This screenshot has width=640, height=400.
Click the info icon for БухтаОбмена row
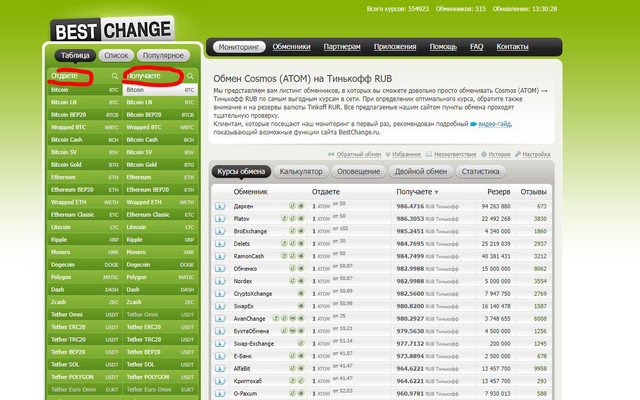[220, 331]
